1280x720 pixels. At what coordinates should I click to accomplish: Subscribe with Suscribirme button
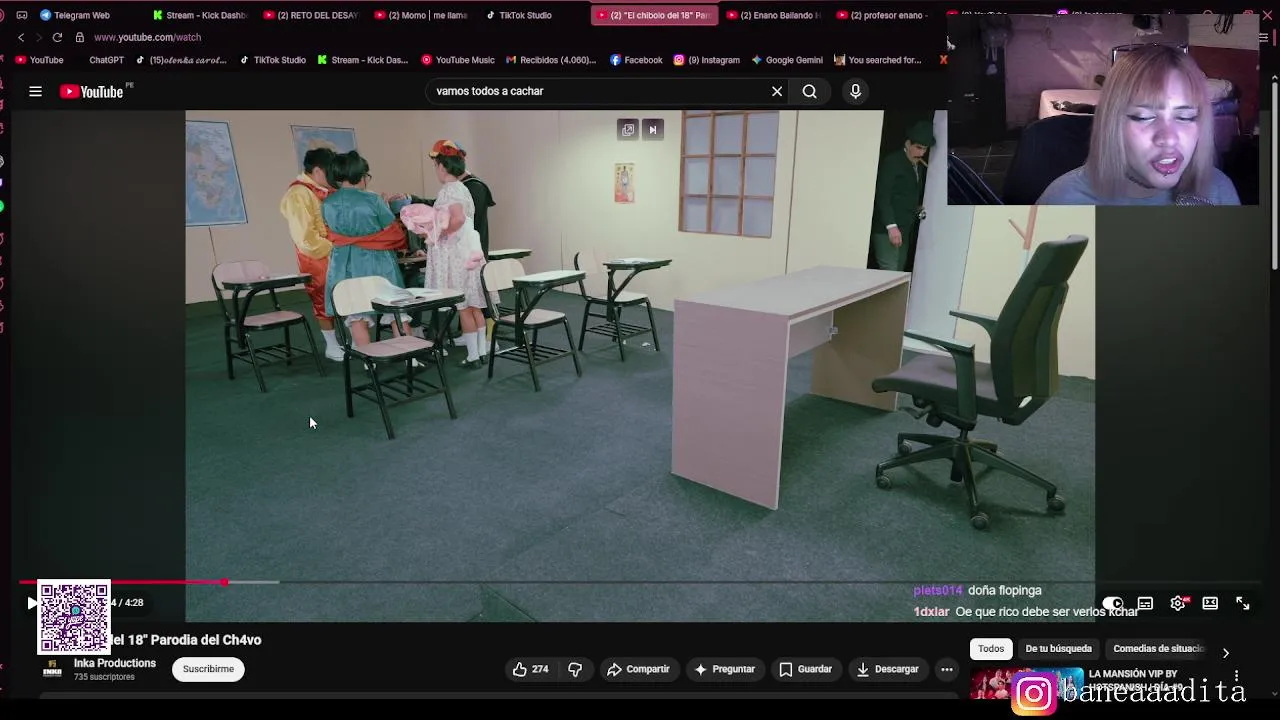[208, 669]
